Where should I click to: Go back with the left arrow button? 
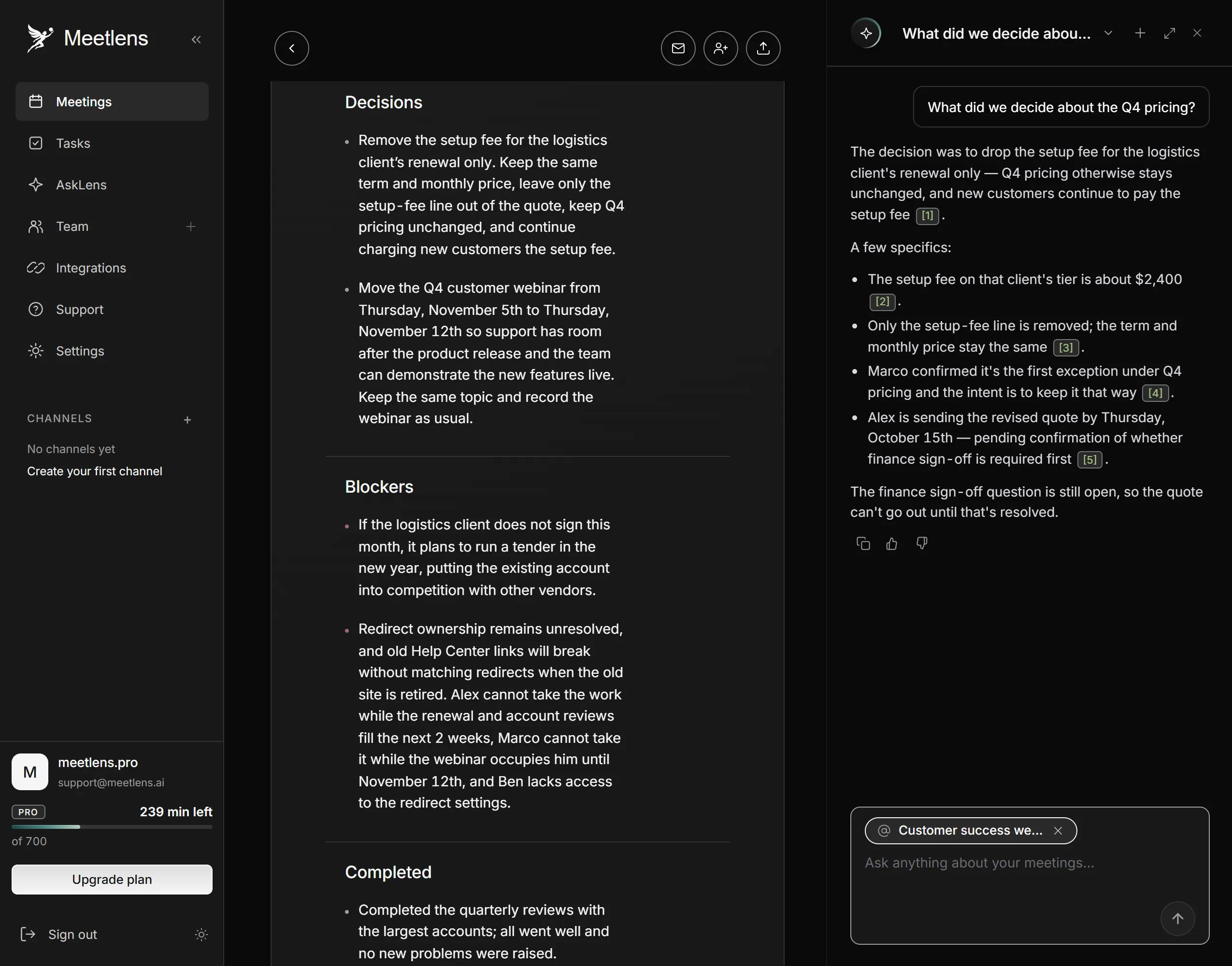point(292,48)
